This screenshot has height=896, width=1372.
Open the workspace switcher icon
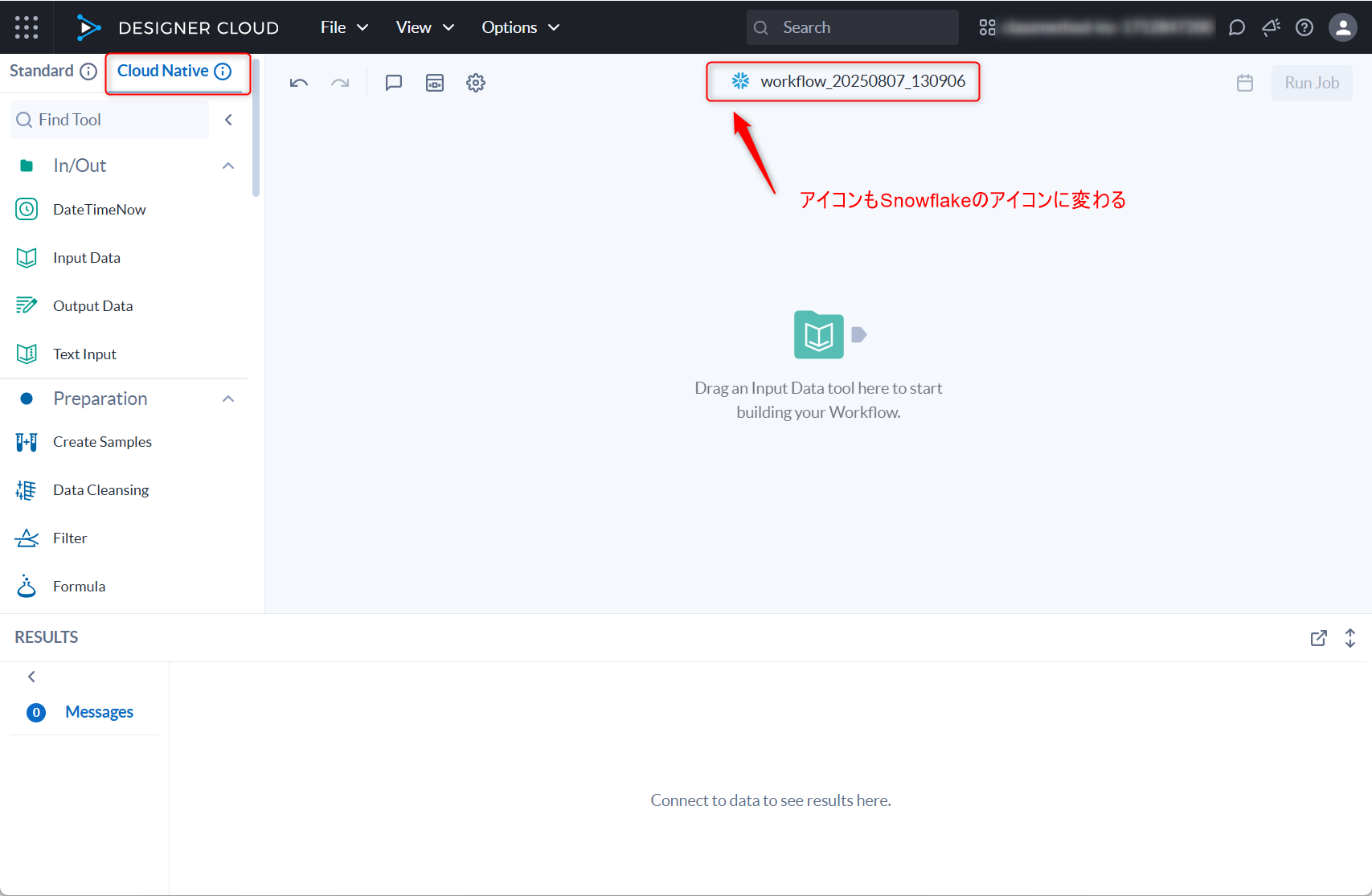(988, 27)
